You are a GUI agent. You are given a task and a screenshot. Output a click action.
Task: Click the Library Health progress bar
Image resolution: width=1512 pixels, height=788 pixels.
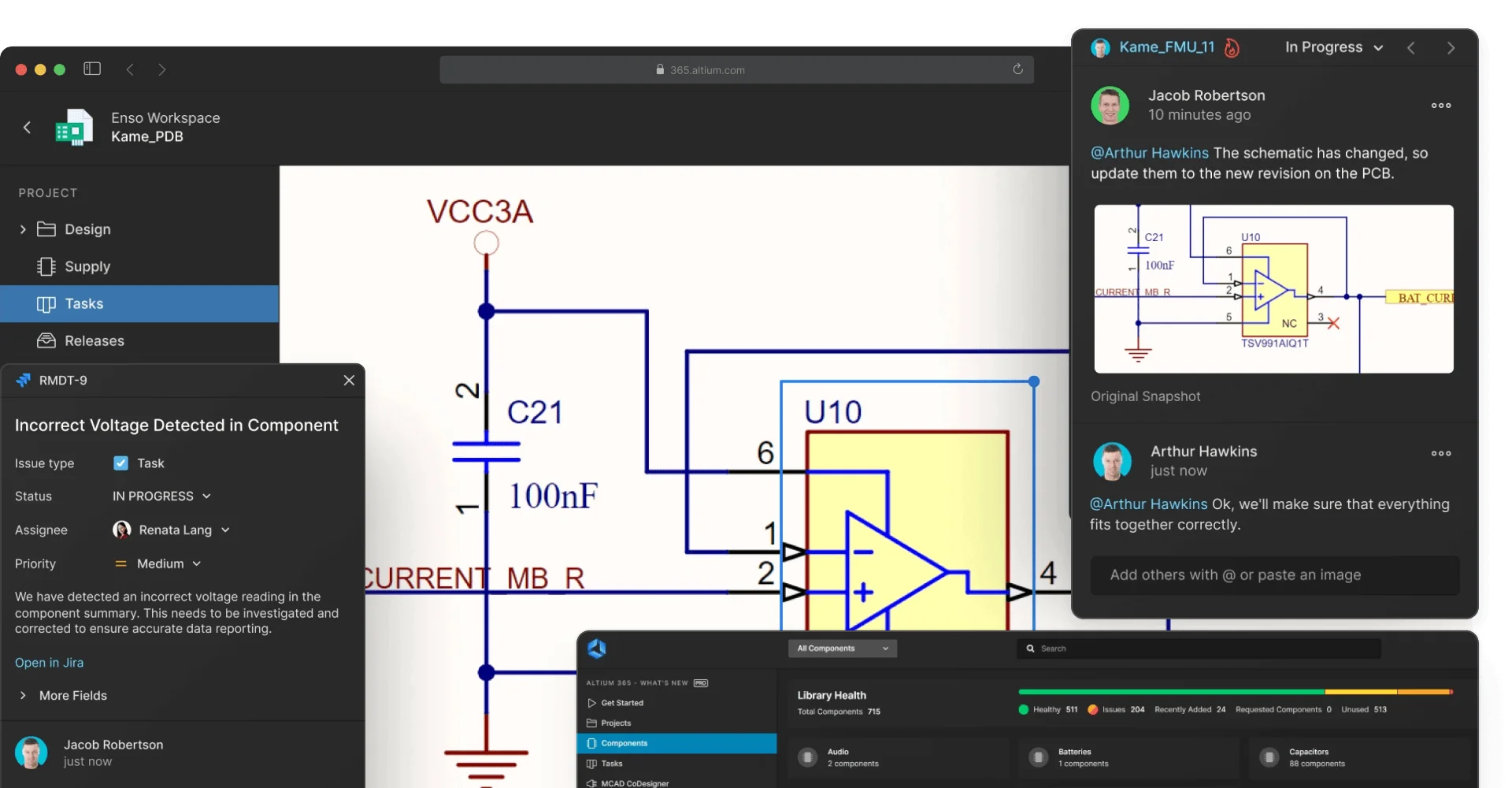1235,692
